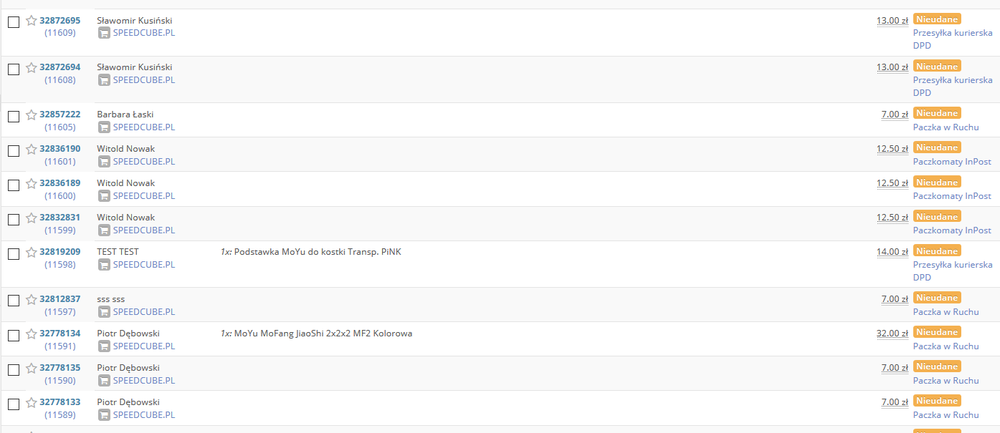Click Nieudane badge on order 32778134
The height and width of the screenshot is (433, 1000).
(x=936, y=333)
